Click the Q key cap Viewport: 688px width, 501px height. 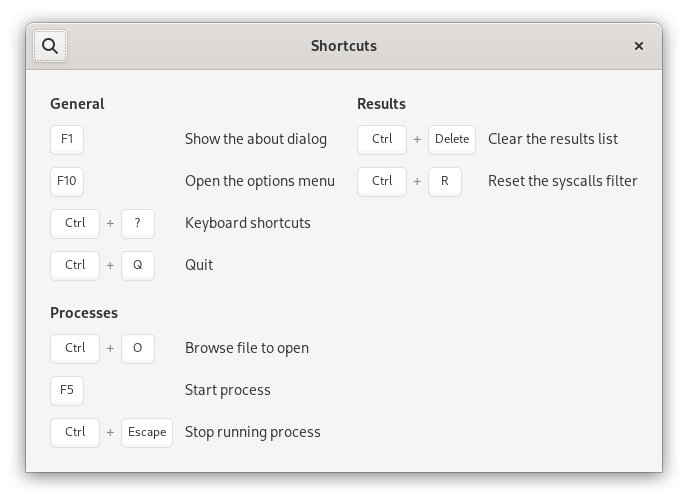click(138, 265)
